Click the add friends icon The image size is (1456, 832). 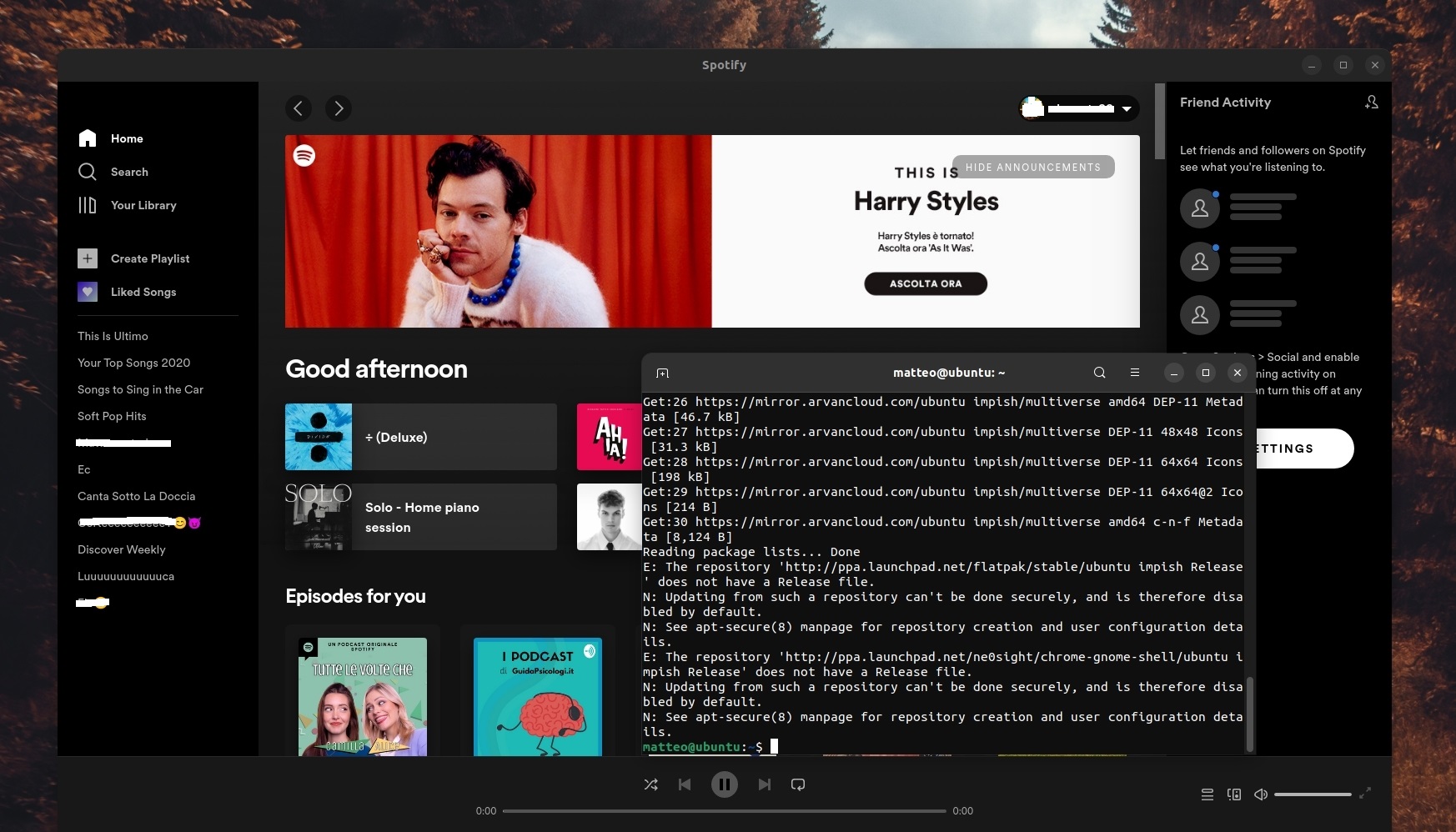tap(1371, 102)
